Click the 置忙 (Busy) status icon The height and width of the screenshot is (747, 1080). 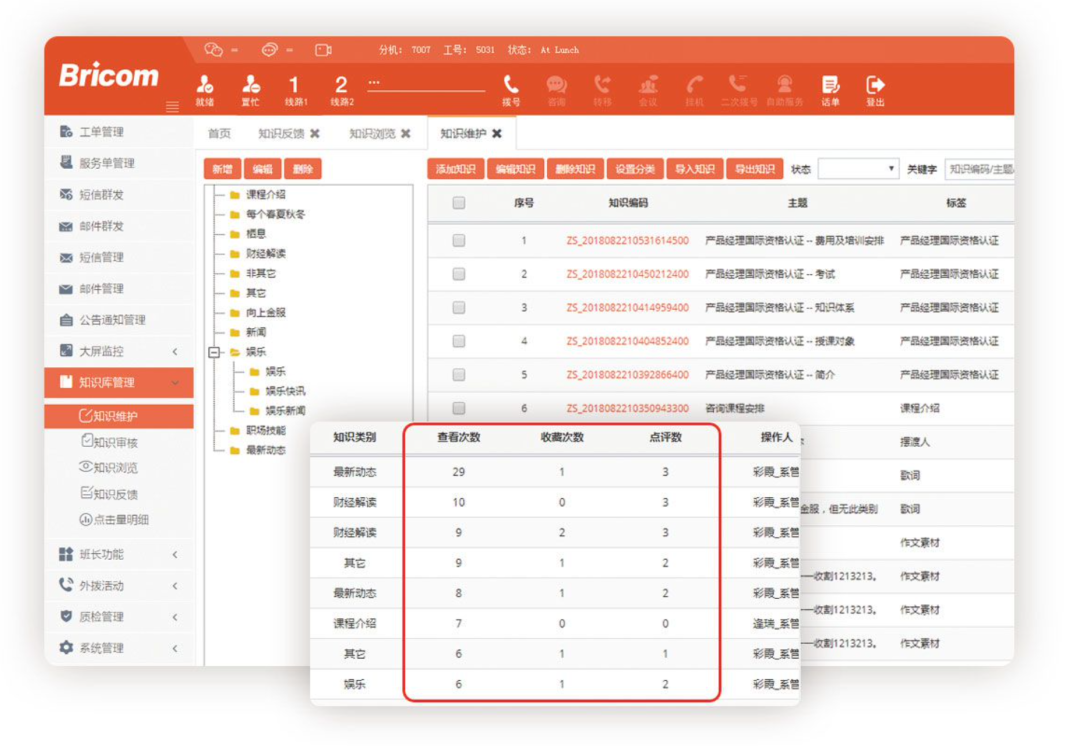[x=251, y=85]
